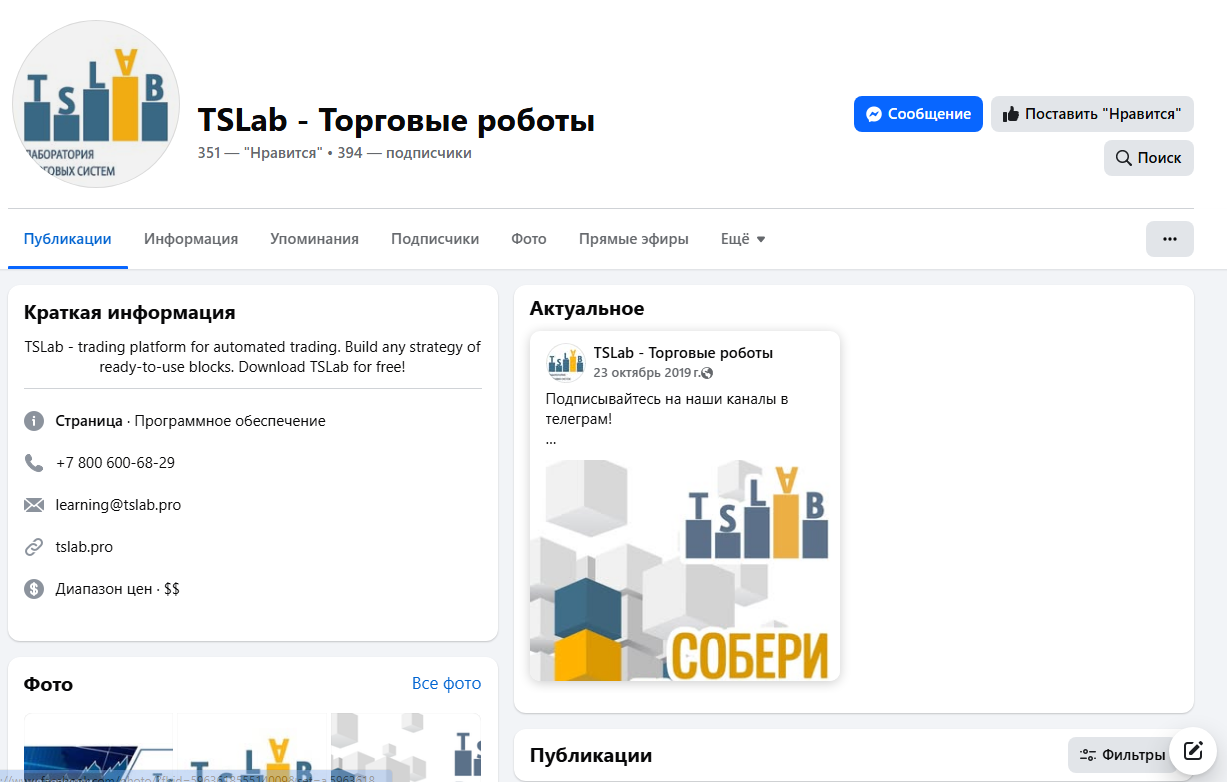Go to the Подписчики tab

435,239
